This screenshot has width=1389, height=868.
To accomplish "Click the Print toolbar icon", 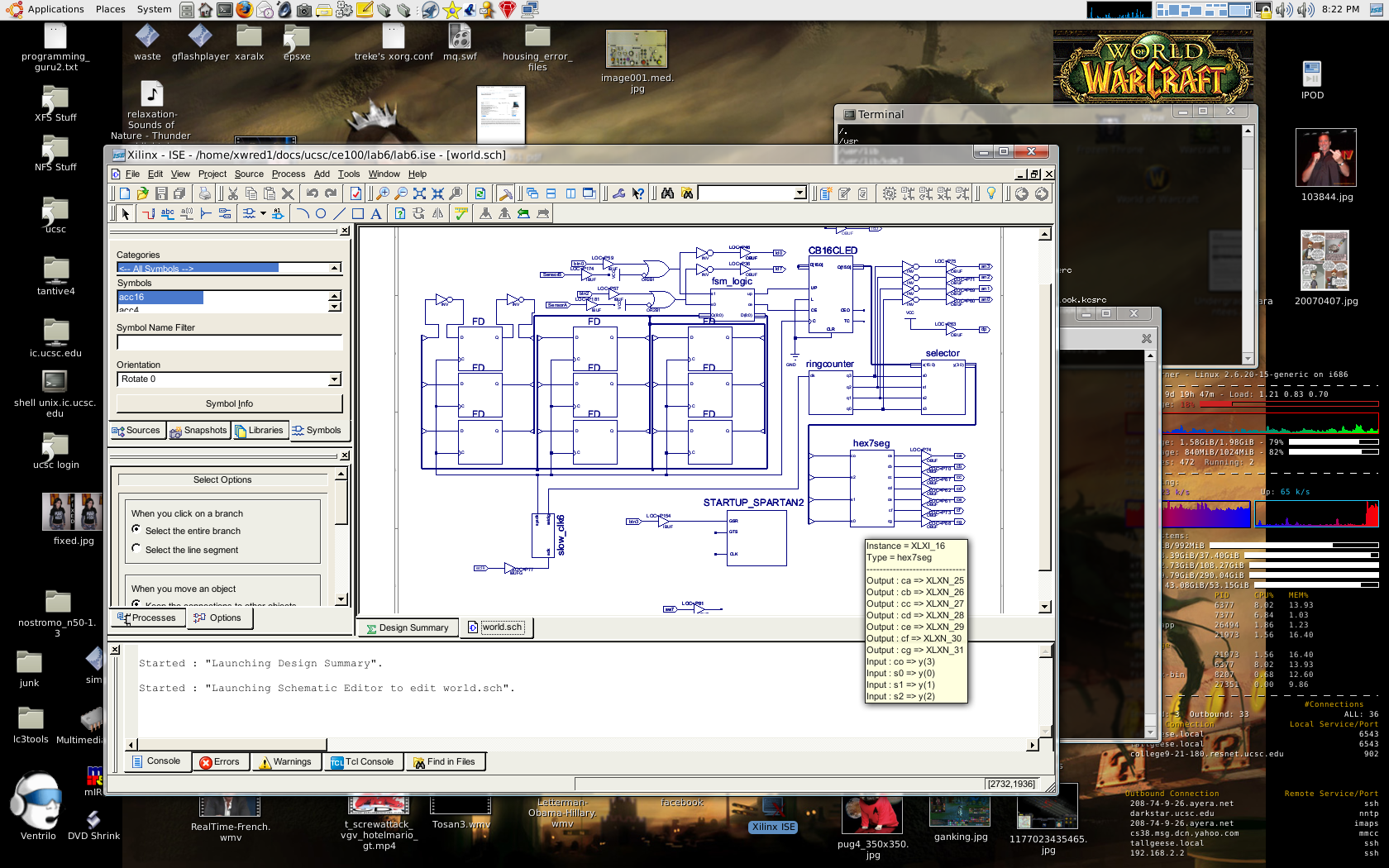I will (x=204, y=193).
